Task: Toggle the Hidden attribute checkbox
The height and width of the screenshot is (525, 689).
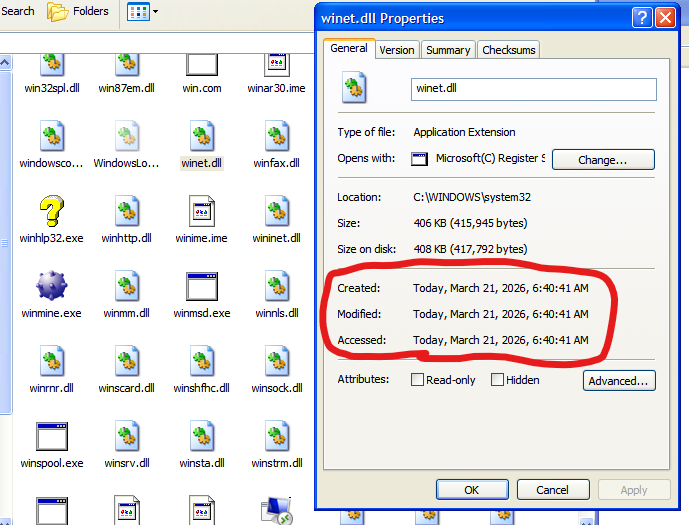Action: coord(497,380)
